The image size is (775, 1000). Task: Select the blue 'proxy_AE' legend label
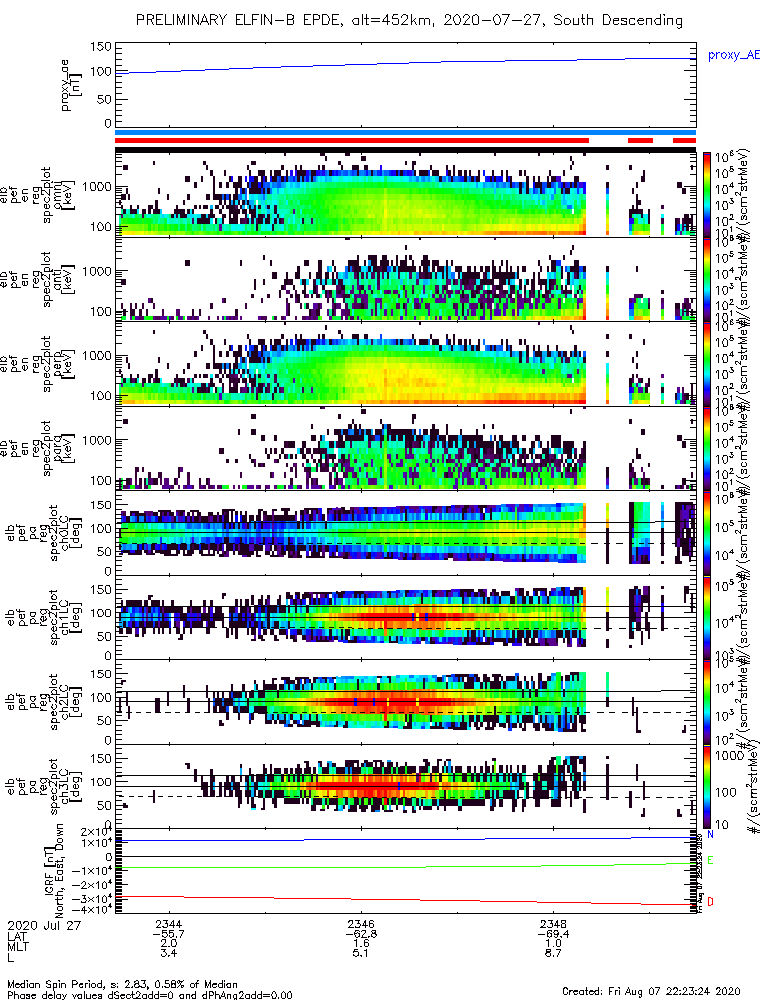click(734, 55)
